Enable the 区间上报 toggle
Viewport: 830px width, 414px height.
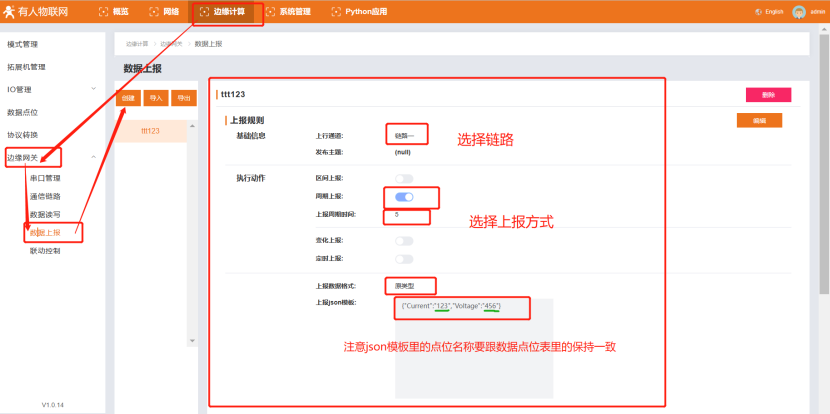404,178
